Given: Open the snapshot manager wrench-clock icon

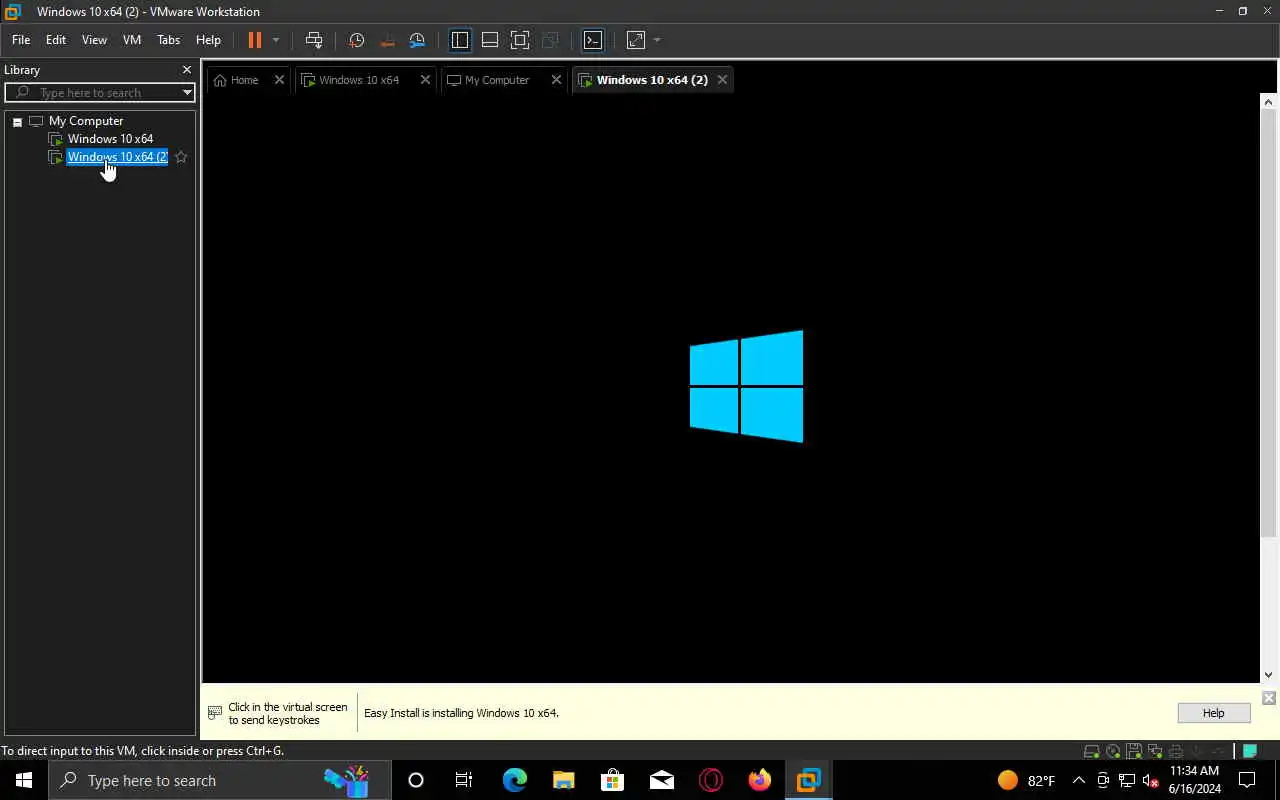Looking at the screenshot, I should (x=417, y=40).
